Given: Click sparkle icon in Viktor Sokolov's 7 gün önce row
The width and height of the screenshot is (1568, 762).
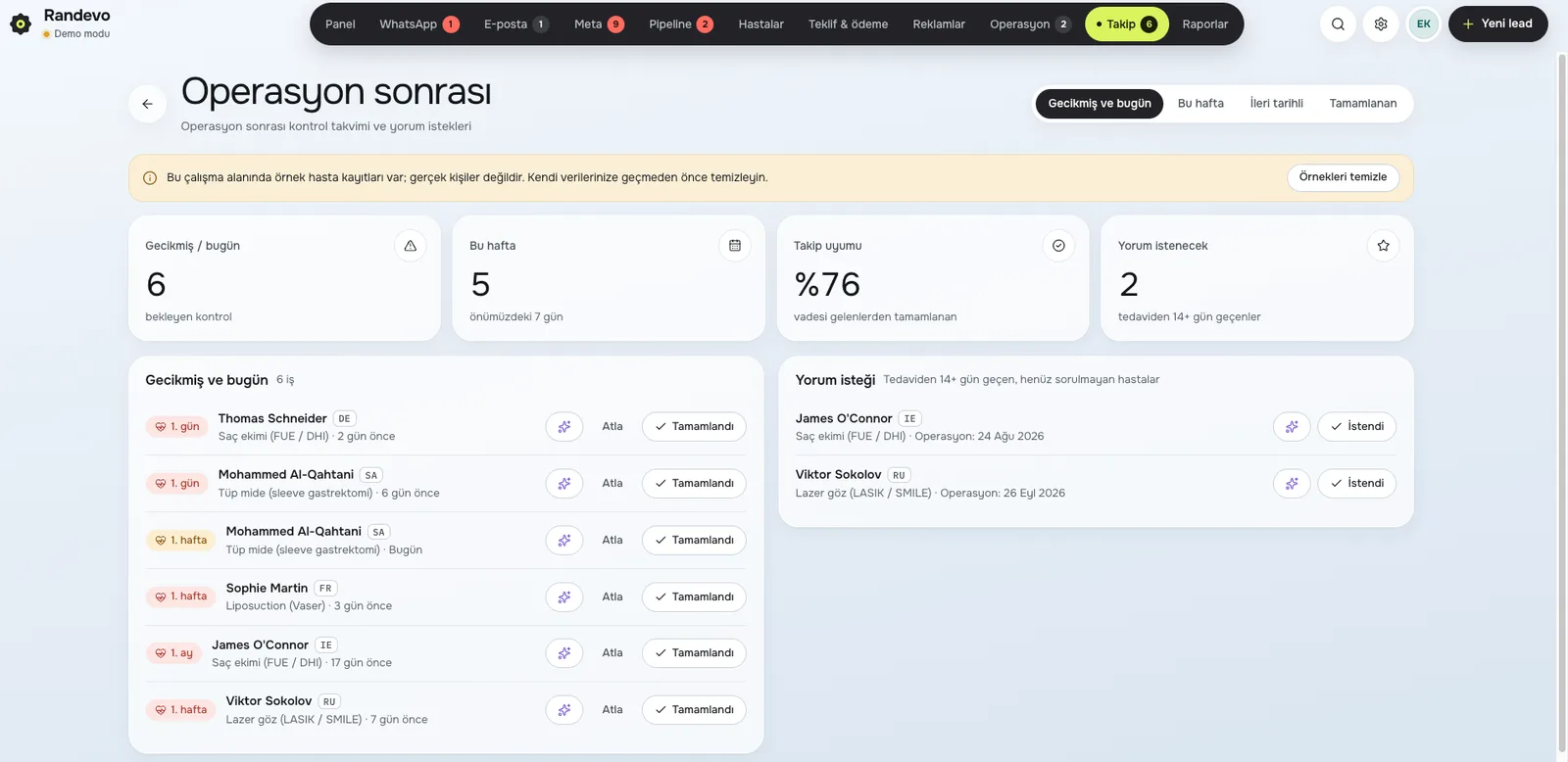Looking at the screenshot, I should click(x=564, y=710).
